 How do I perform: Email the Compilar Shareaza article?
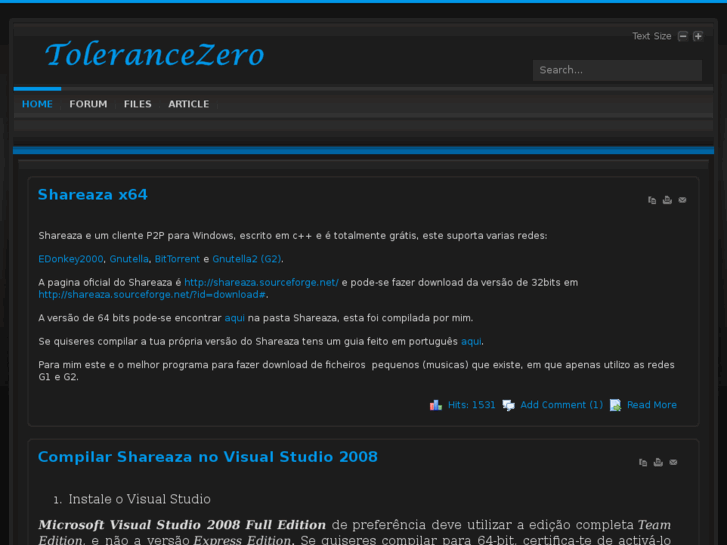(x=673, y=462)
